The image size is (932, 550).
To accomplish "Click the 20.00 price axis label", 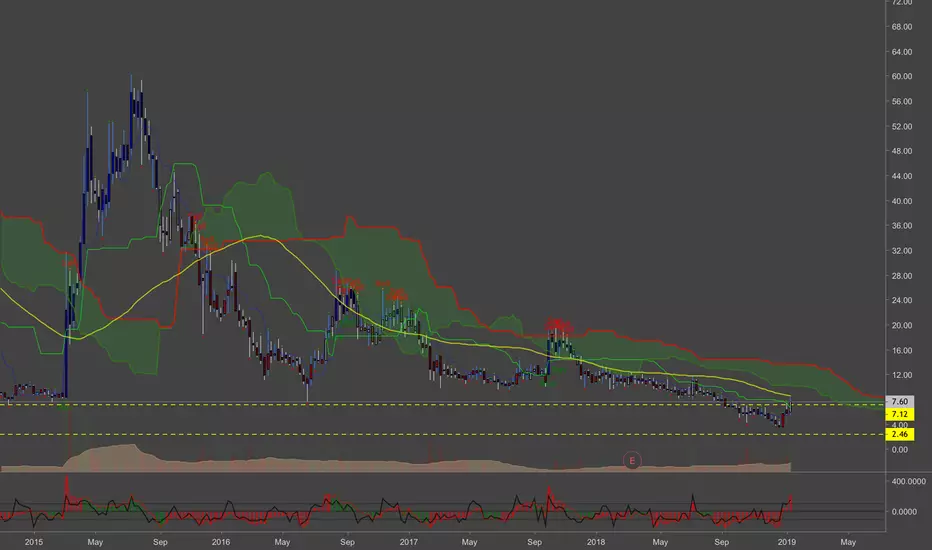I will coord(902,325).
